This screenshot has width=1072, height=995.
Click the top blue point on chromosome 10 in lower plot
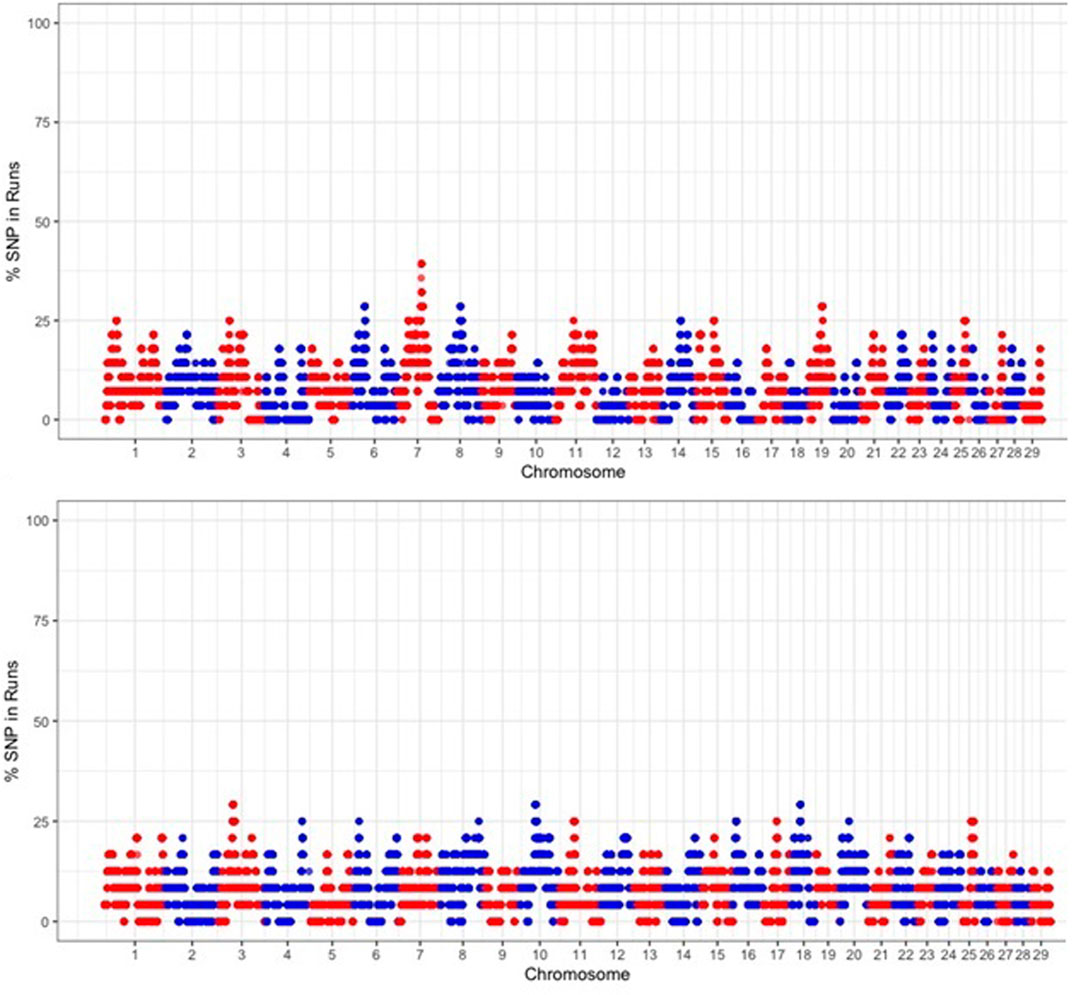tap(535, 805)
